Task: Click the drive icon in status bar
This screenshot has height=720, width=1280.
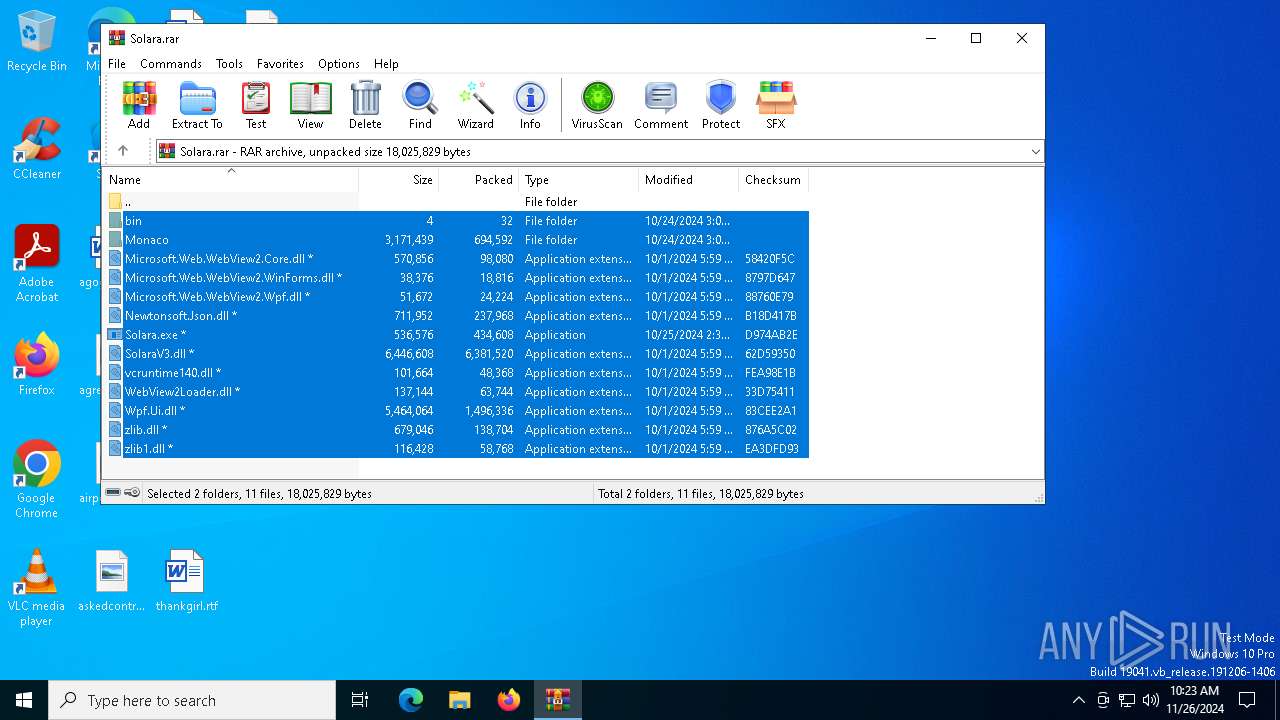Action: click(113, 493)
